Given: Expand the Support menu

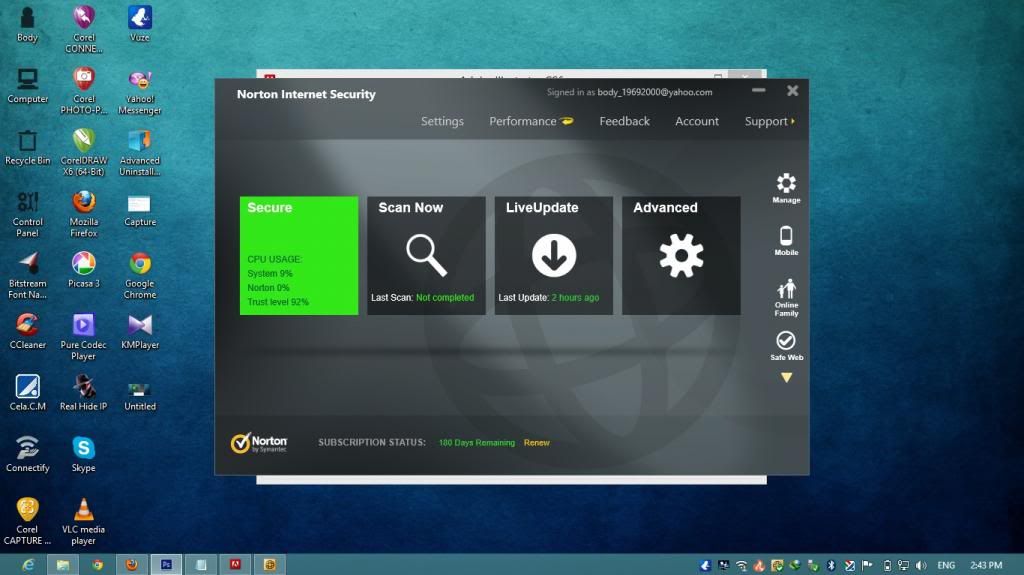Looking at the screenshot, I should (769, 122).
